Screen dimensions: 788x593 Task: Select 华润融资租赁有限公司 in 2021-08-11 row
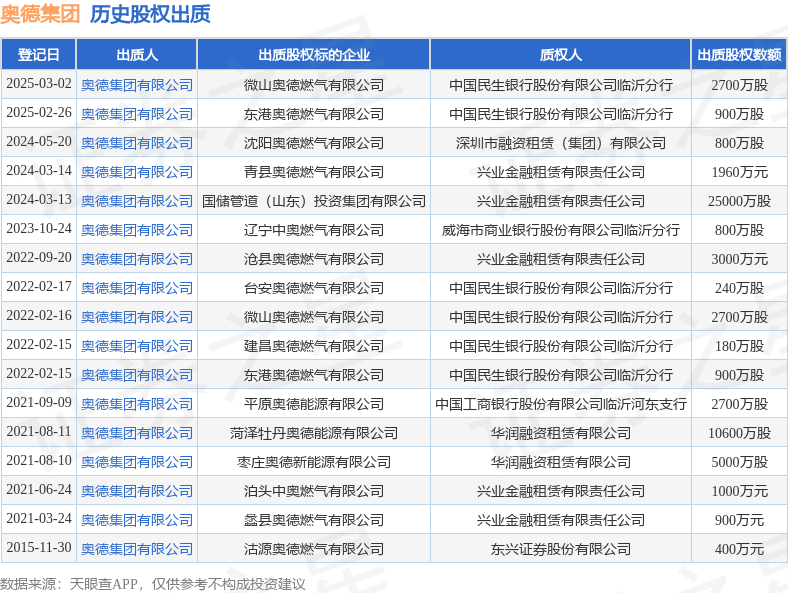coord(561,433)
